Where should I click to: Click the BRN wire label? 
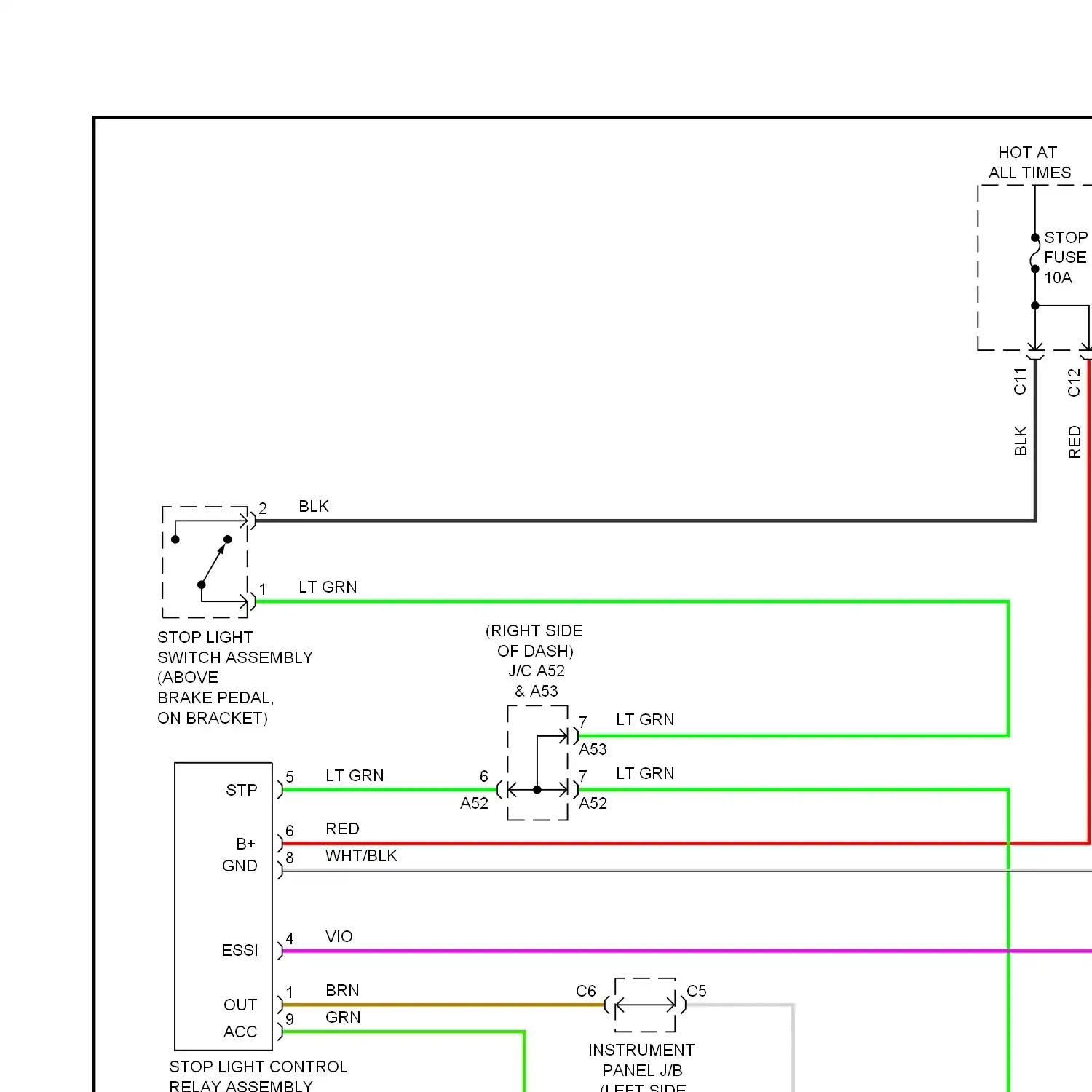(342, 990)
